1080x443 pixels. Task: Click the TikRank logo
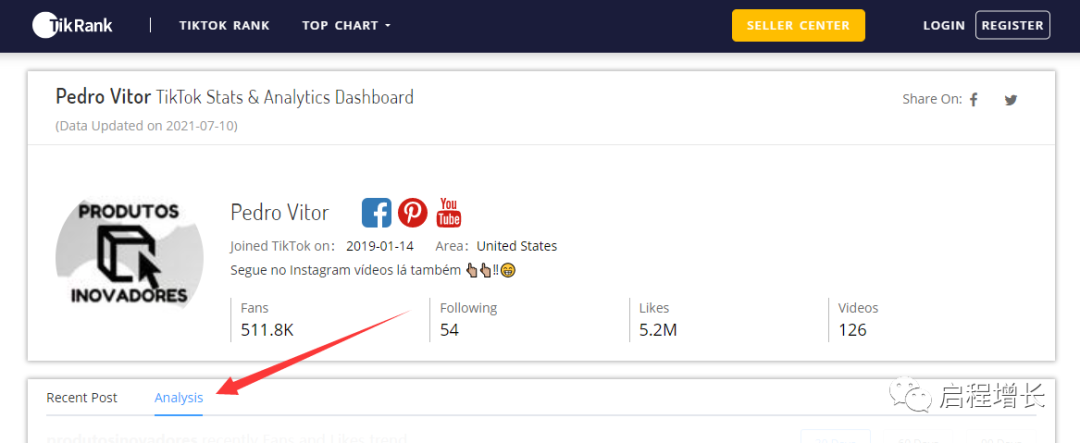(72, 25)
